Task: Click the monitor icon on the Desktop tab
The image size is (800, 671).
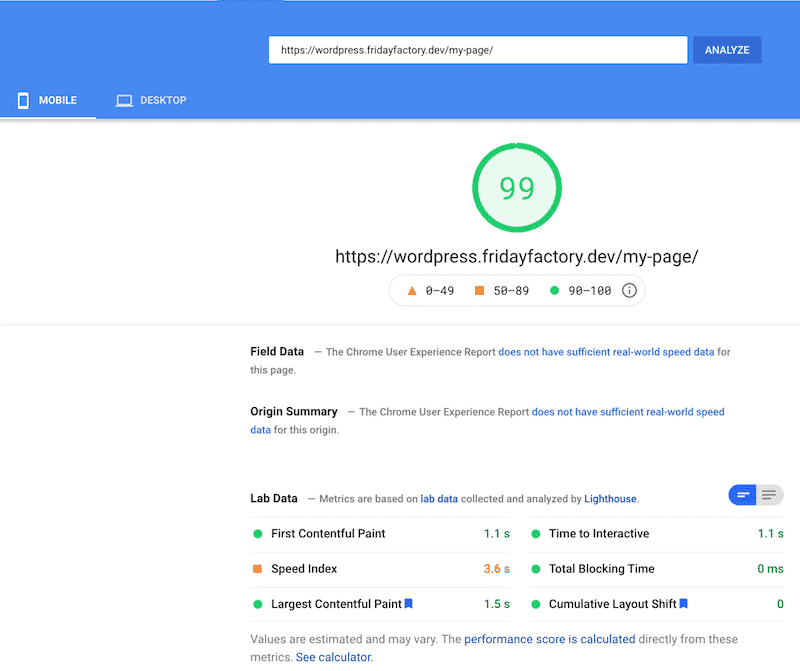Action: (x=124, y=100)
